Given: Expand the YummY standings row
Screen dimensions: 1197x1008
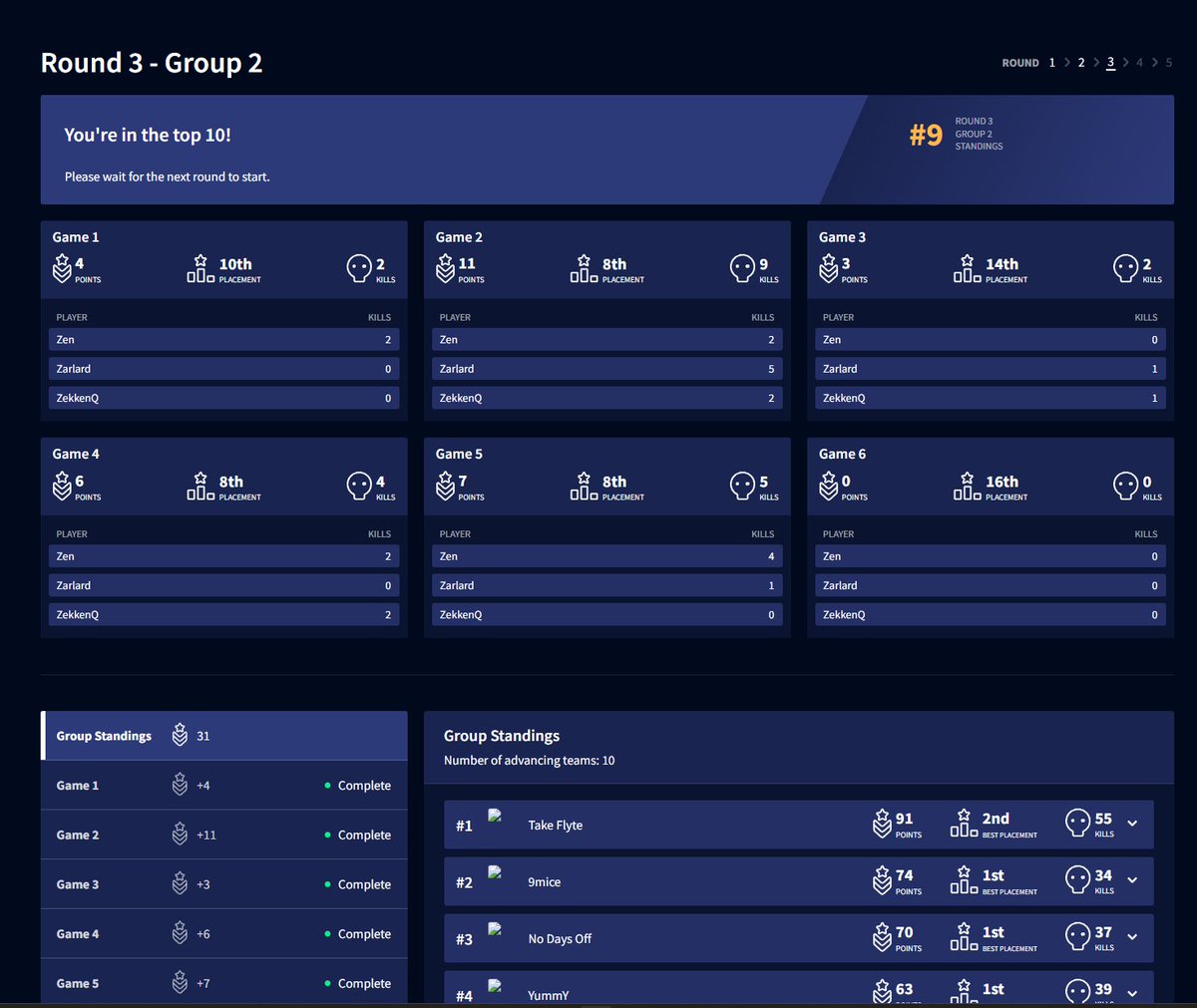Looking at the screenshot, I should click(x=1132, y=994).
